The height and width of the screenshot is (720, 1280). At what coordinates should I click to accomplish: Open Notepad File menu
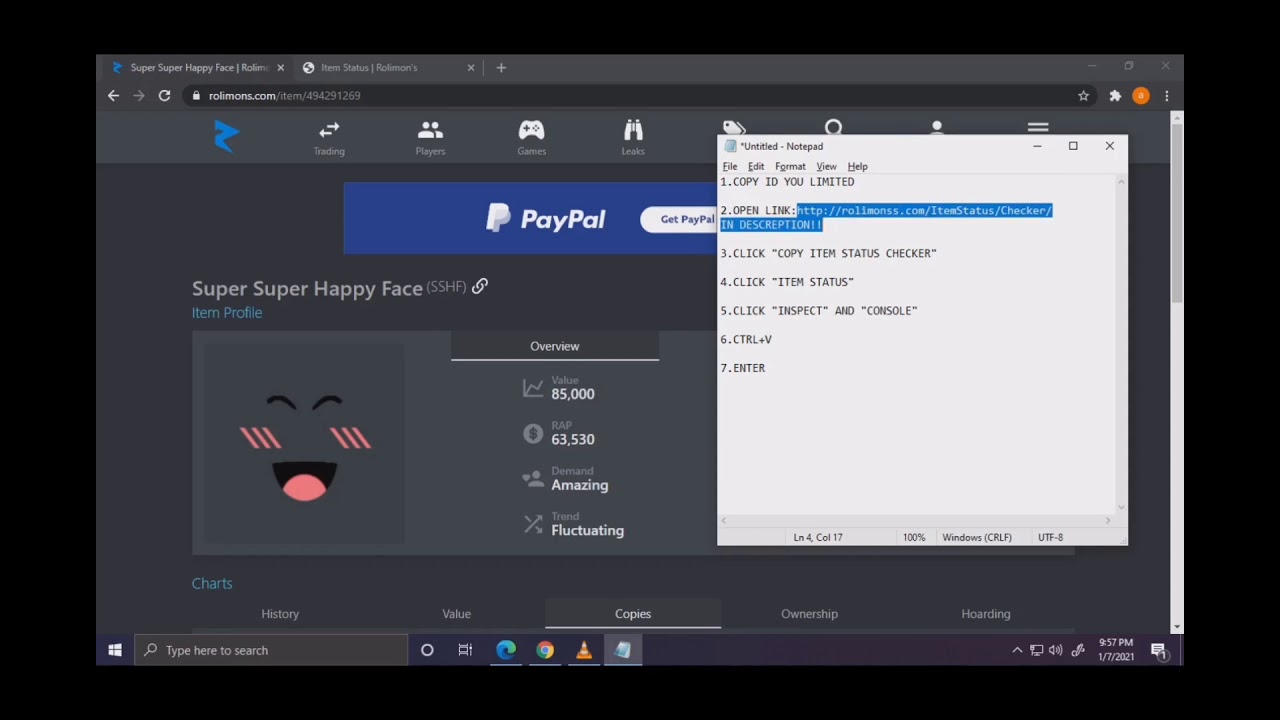pos(730,166)
